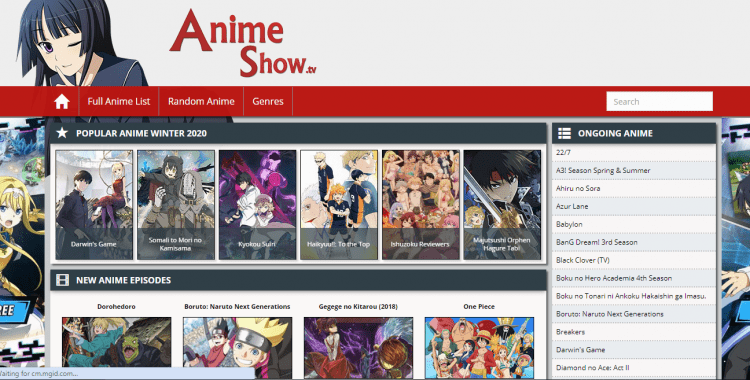Viewport: 750px width, 380px height.
Task: Click the list icon beside Ongoing Anime
Action: coord(564,133)
